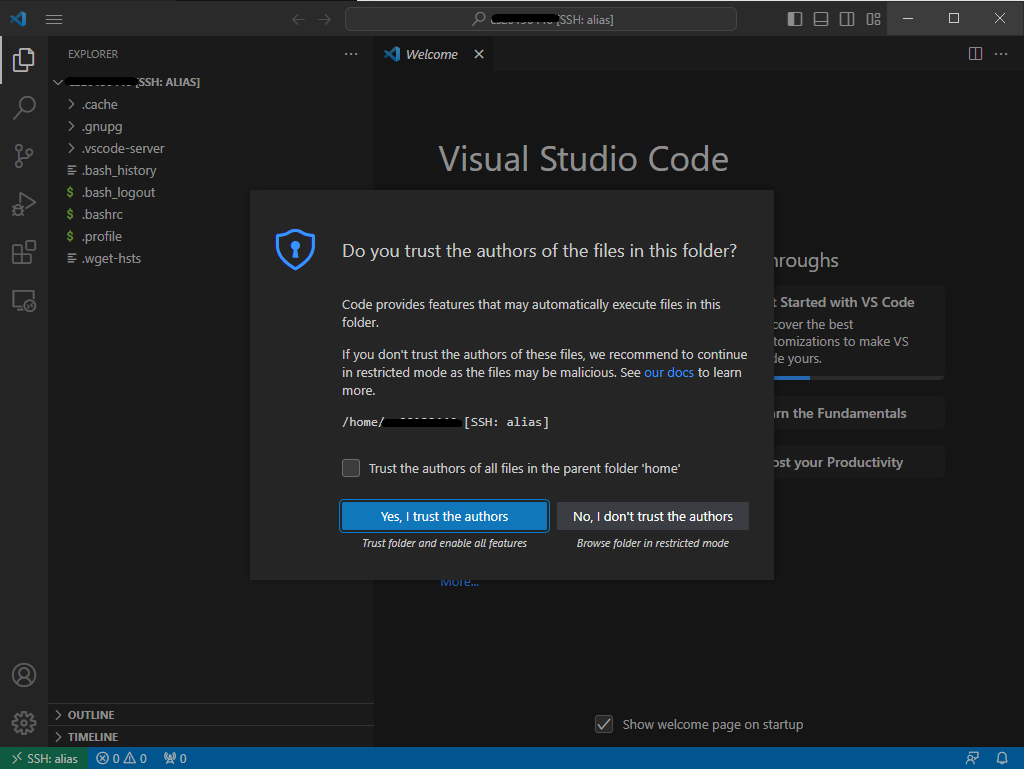The width and height of the screenshot is (1024, 769).
Task: Open the Customize Layout icon
Action: click(873, 19)
